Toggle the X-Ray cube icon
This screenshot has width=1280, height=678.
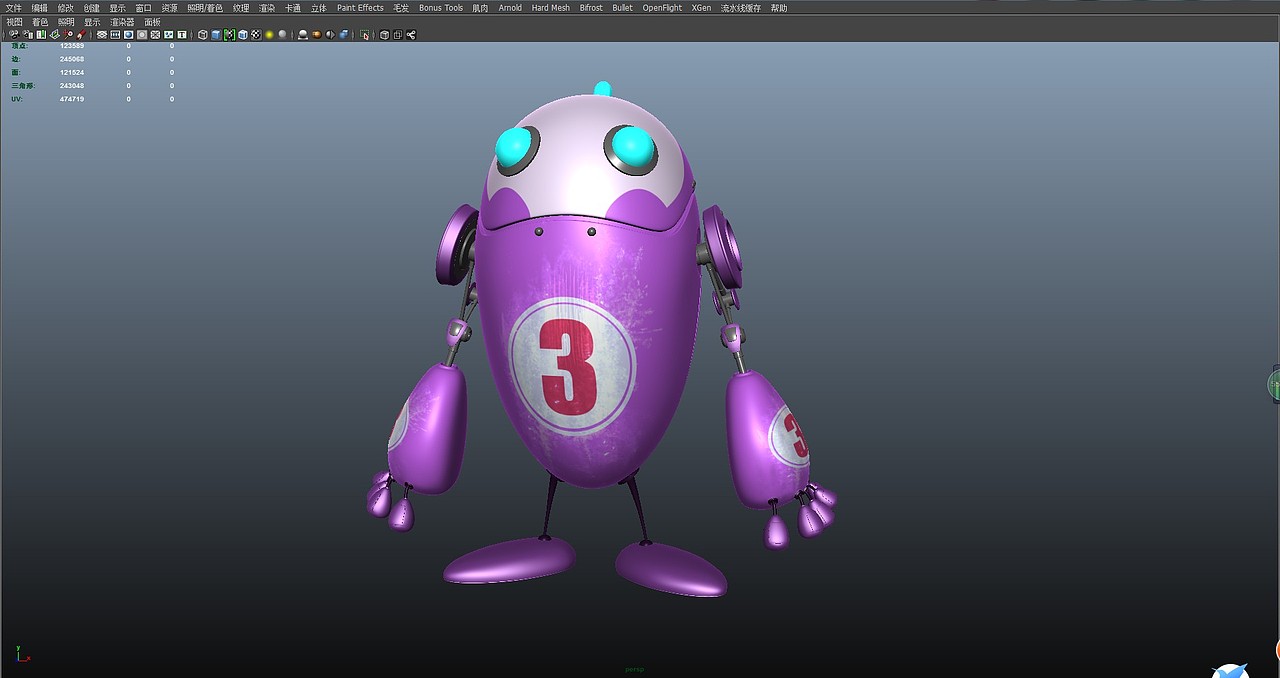(384, 34)
